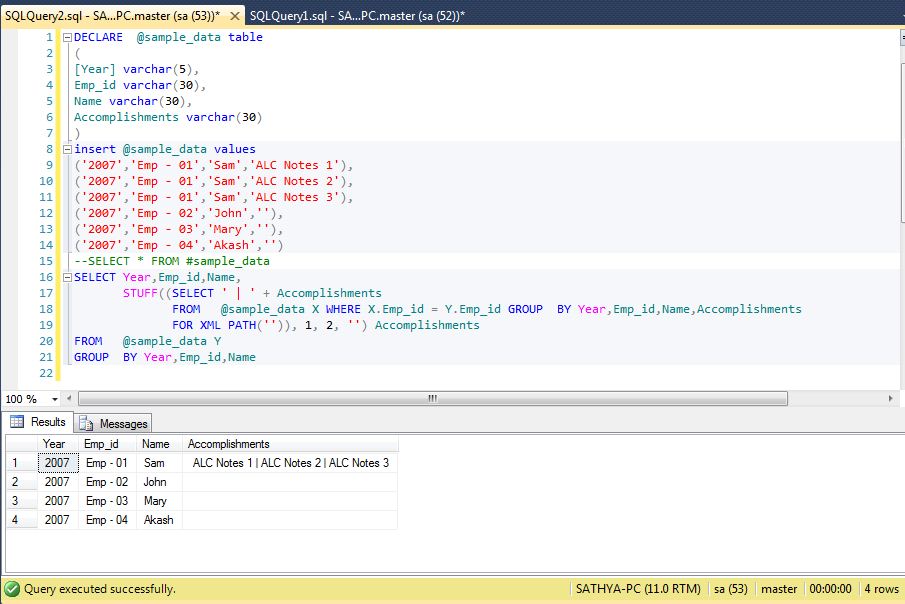Screen dimensions: 905x604
Task: Click the Emp - 04 cell
Action: point(107,520)
